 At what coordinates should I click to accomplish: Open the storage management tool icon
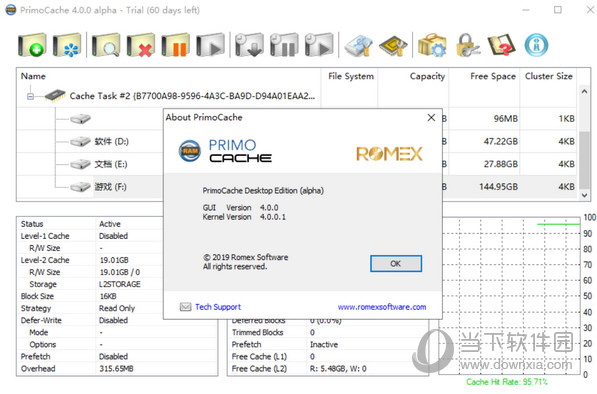358,46
